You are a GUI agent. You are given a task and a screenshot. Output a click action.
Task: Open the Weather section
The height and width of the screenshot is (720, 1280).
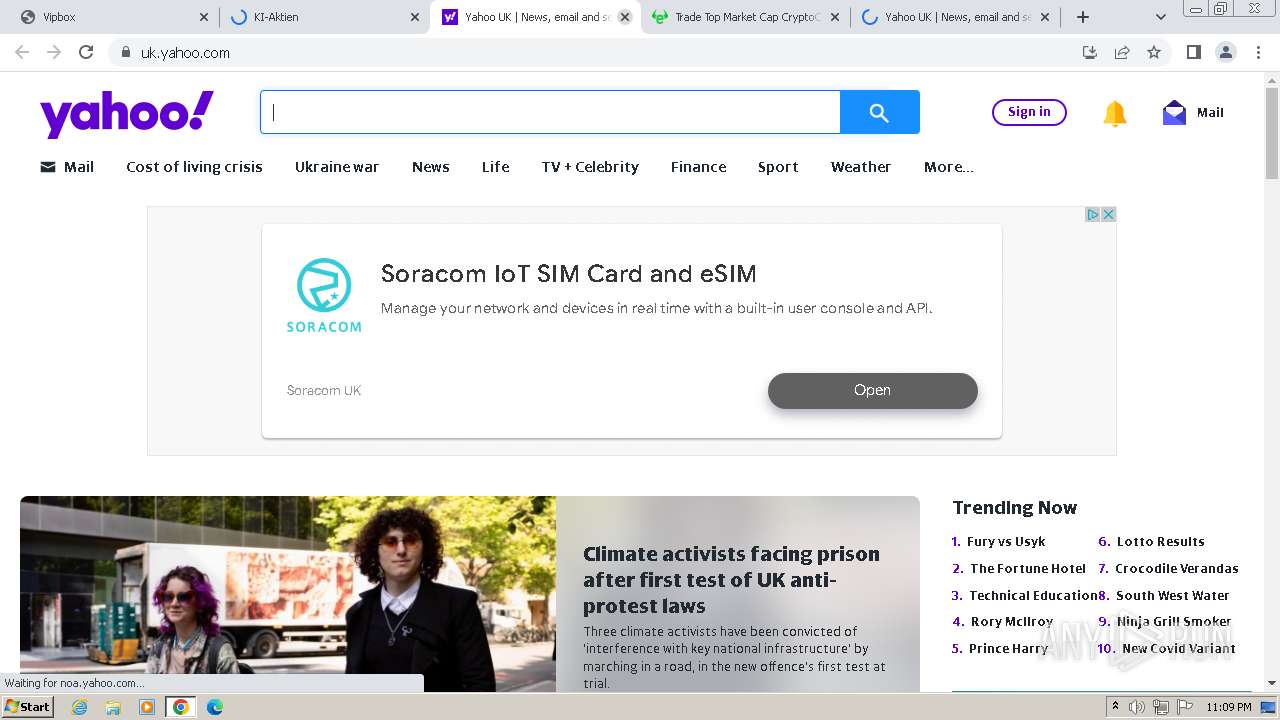tap(861, 167)
